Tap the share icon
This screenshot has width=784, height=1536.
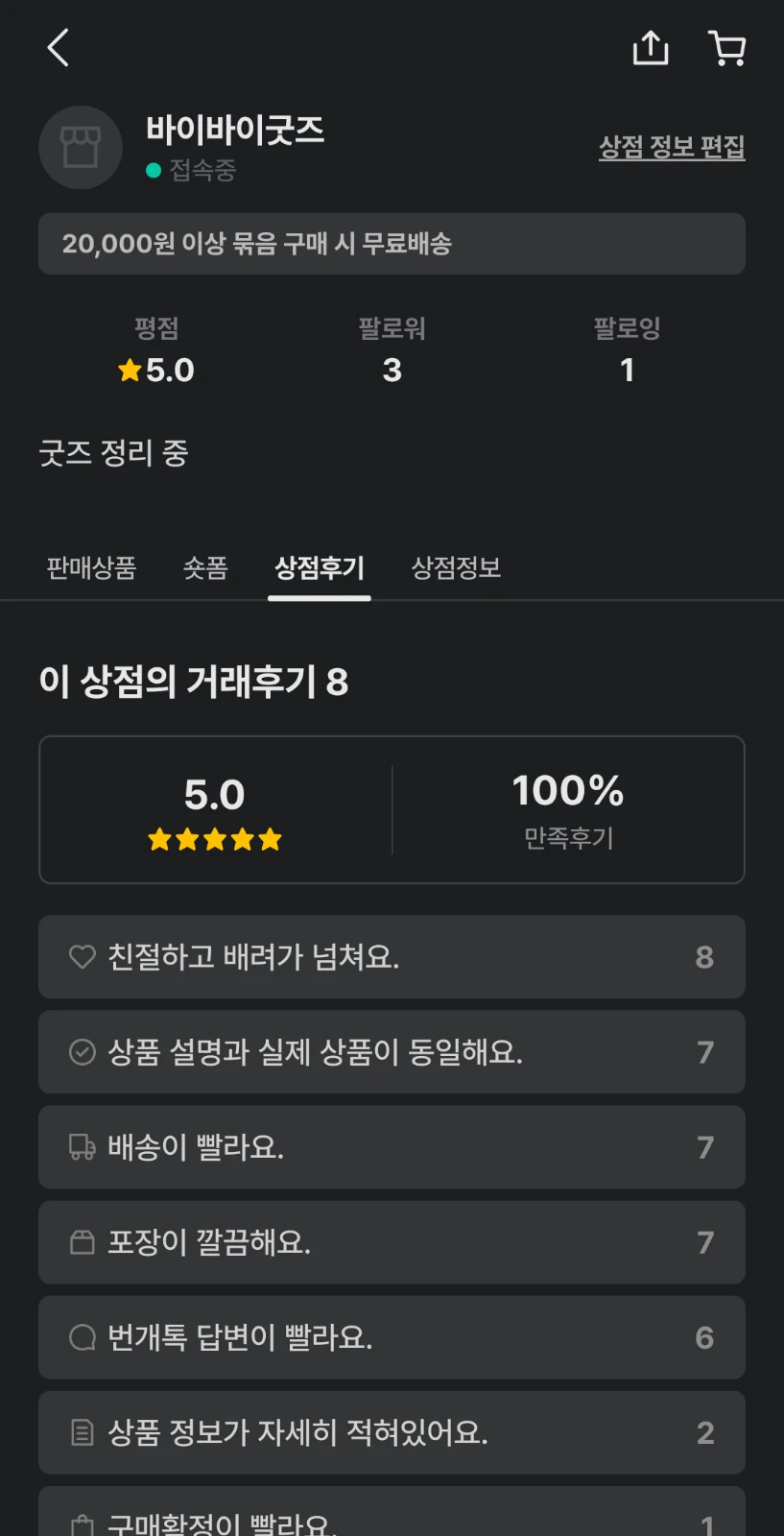point(650,47)
